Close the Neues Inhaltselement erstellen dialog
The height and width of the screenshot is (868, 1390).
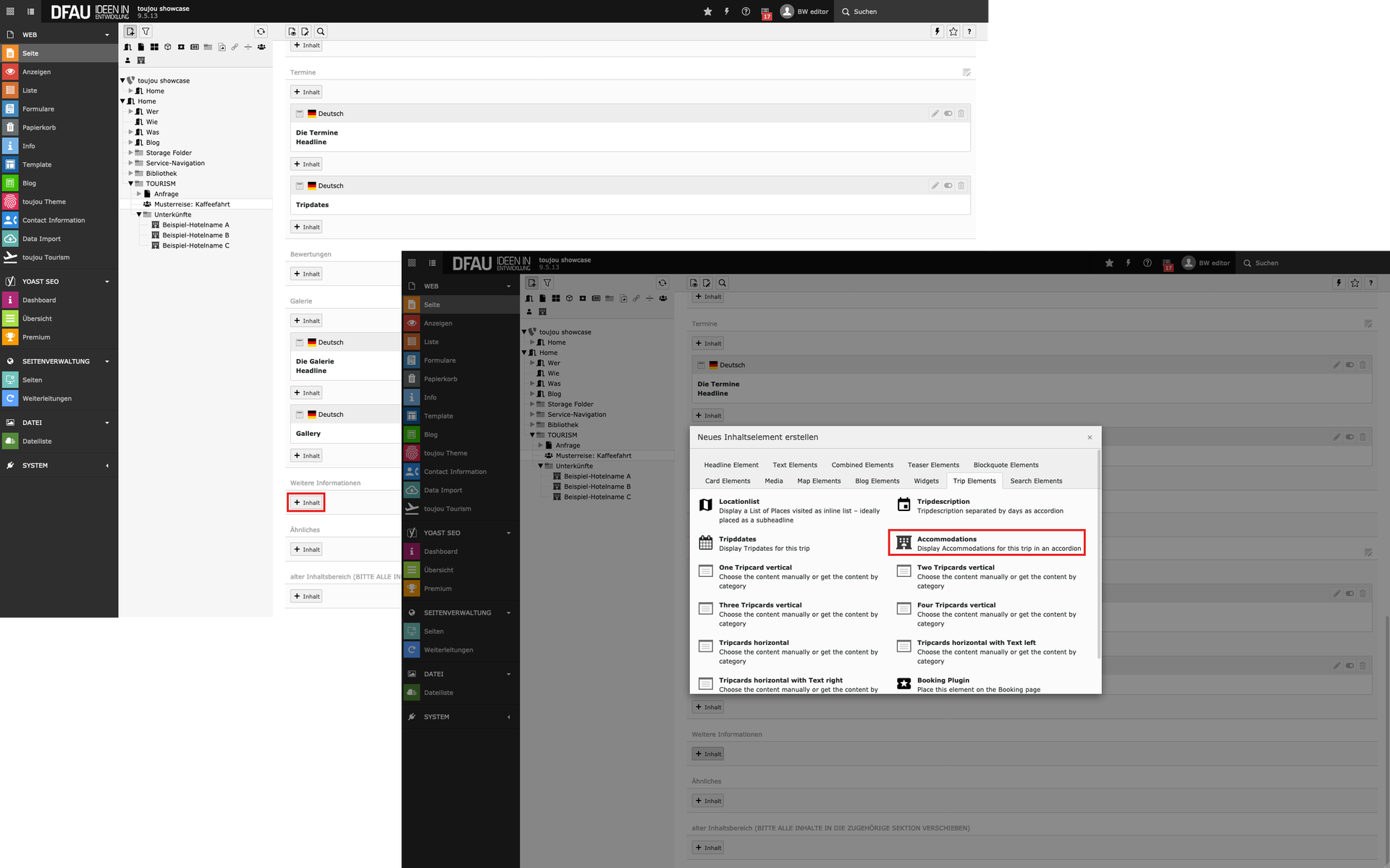[1090, 437]
